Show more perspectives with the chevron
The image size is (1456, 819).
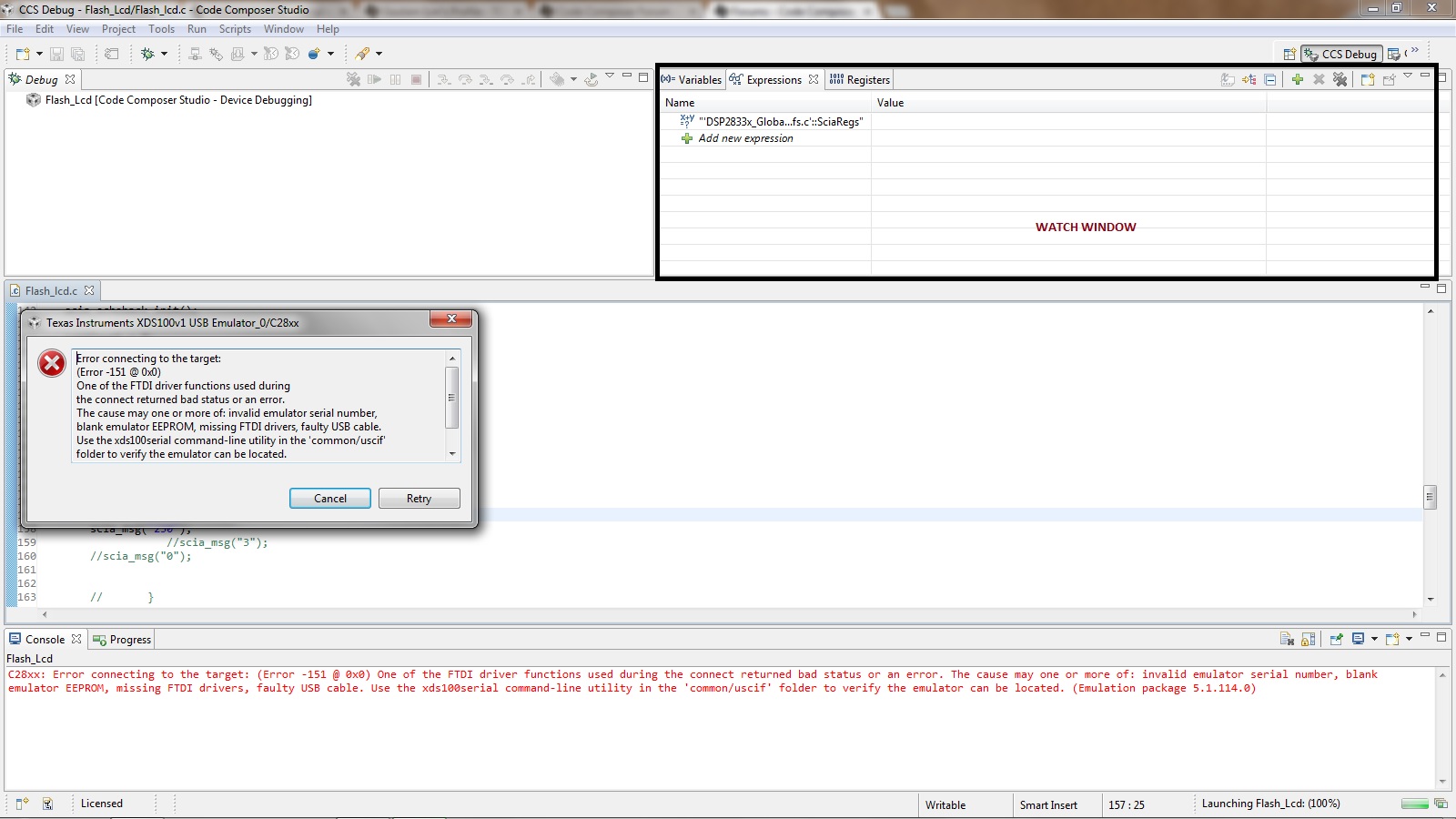(x=1414, y=50)
